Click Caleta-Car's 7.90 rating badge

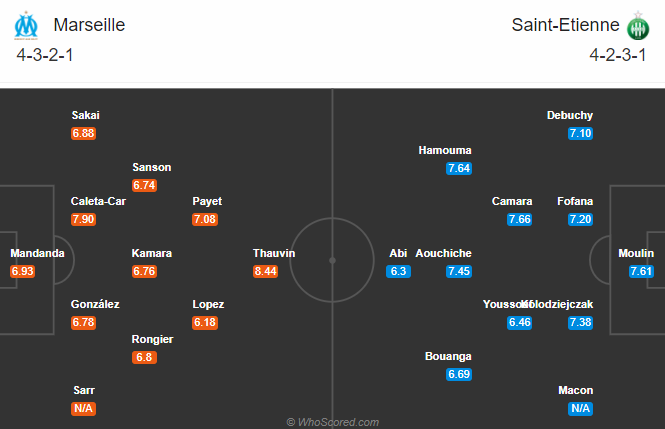(x=84, y=219)
